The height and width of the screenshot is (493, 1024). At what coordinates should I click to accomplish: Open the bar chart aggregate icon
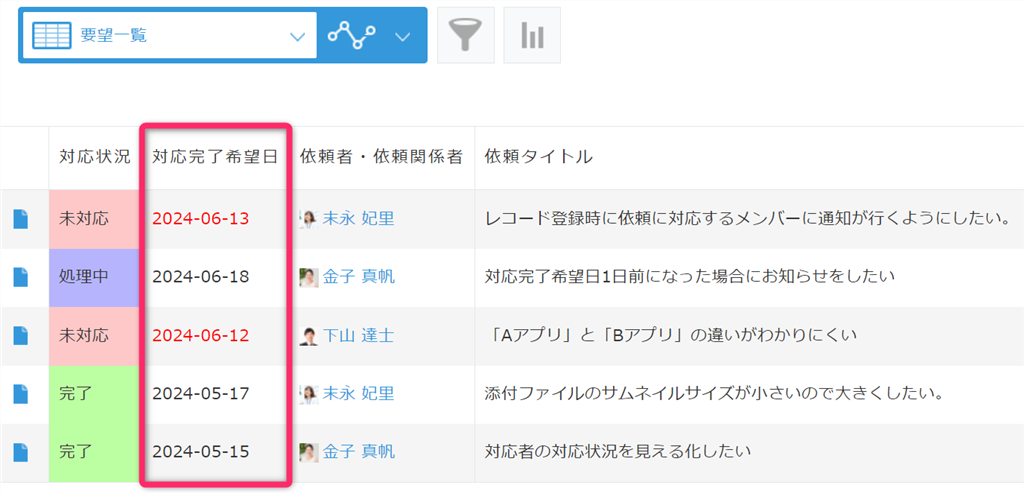click(x=532, y=36)
